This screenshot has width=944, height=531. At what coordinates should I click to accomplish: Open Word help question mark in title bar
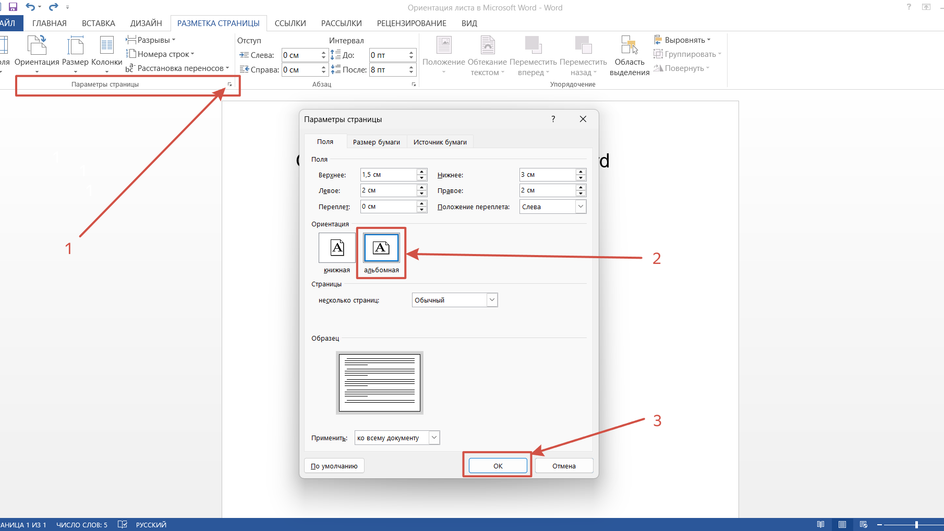[x=909, y=7]
